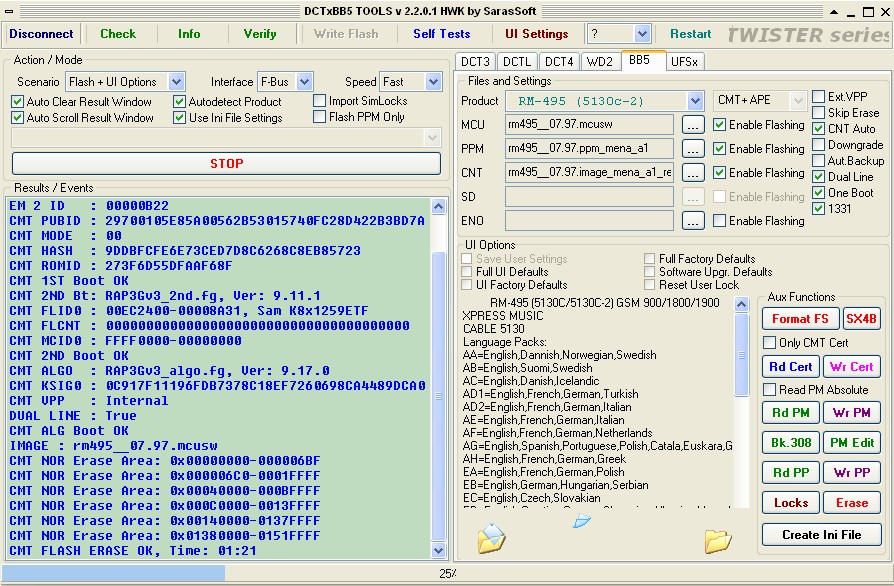Switch to DCT4 tab
The height and width of the screenshot is (586, 894).
tap(559, 62)
